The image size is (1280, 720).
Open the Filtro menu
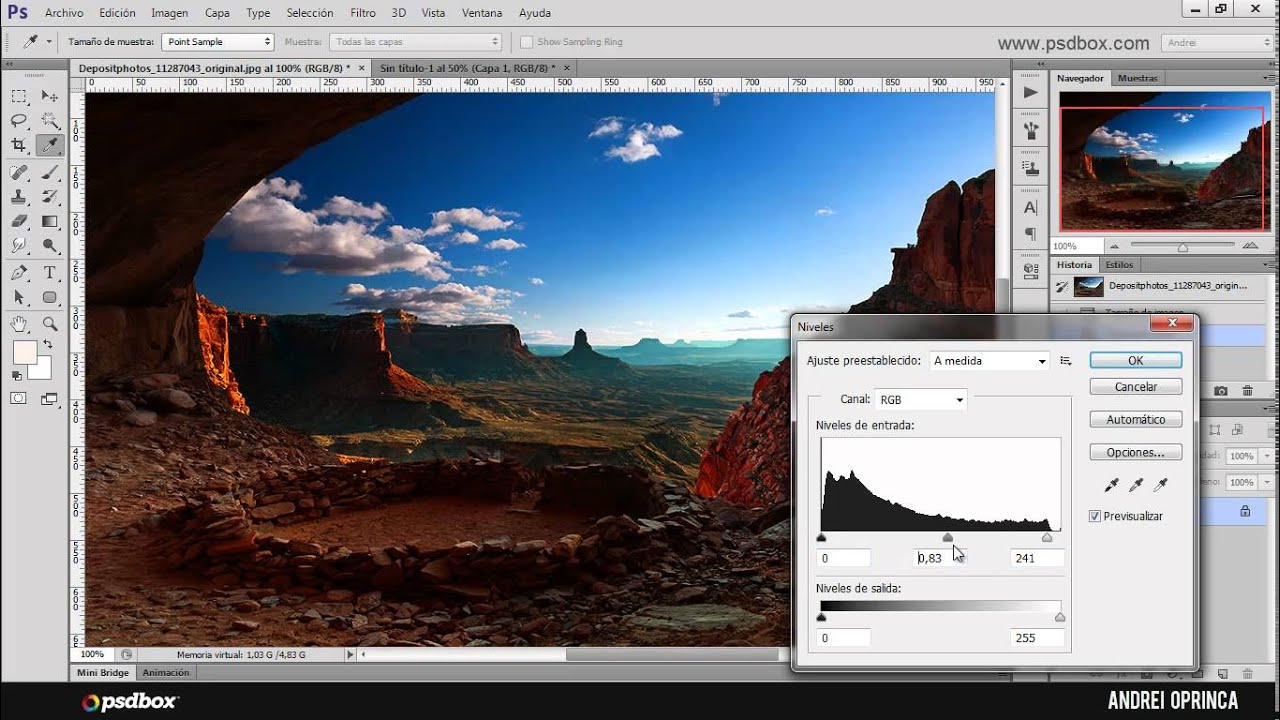363,13
